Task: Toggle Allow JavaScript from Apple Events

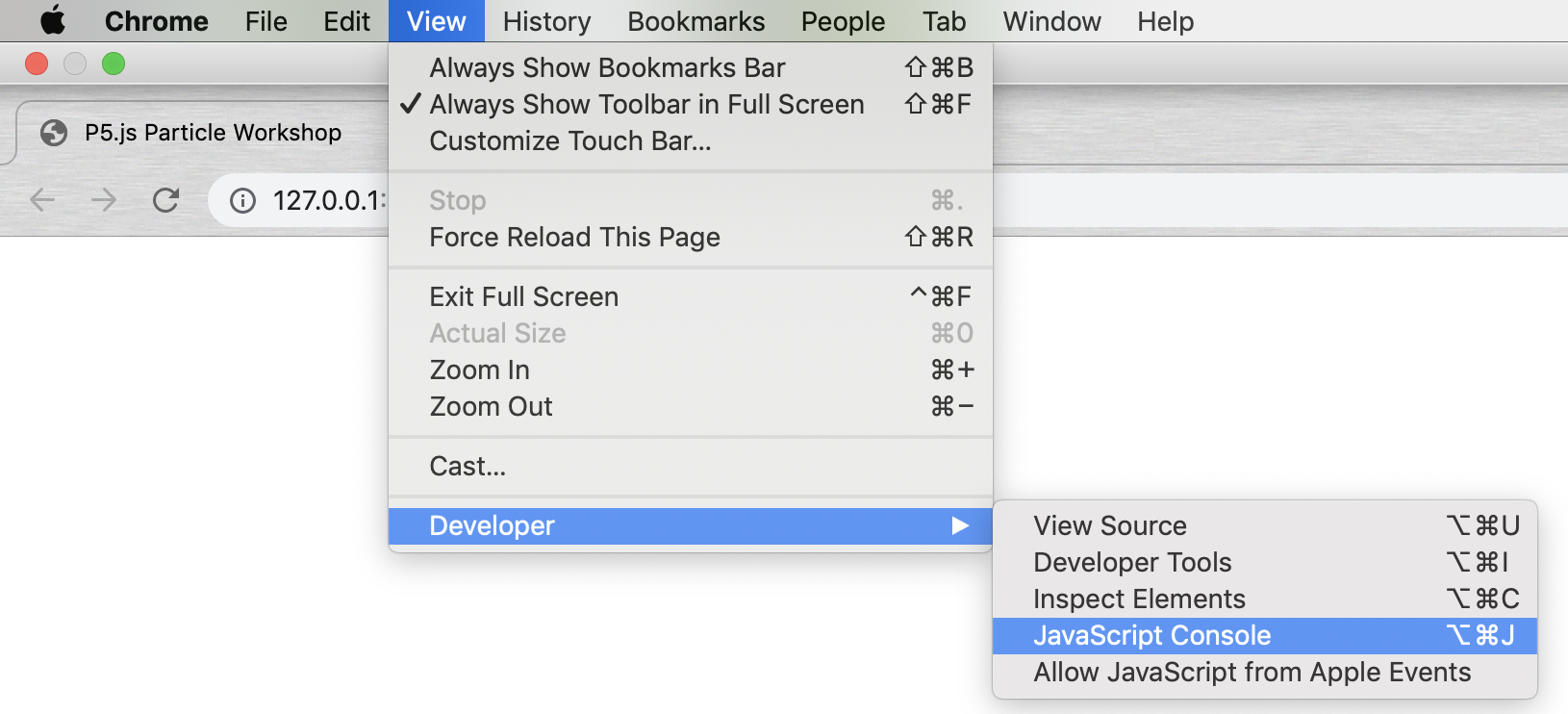Action: point(1252,672)
